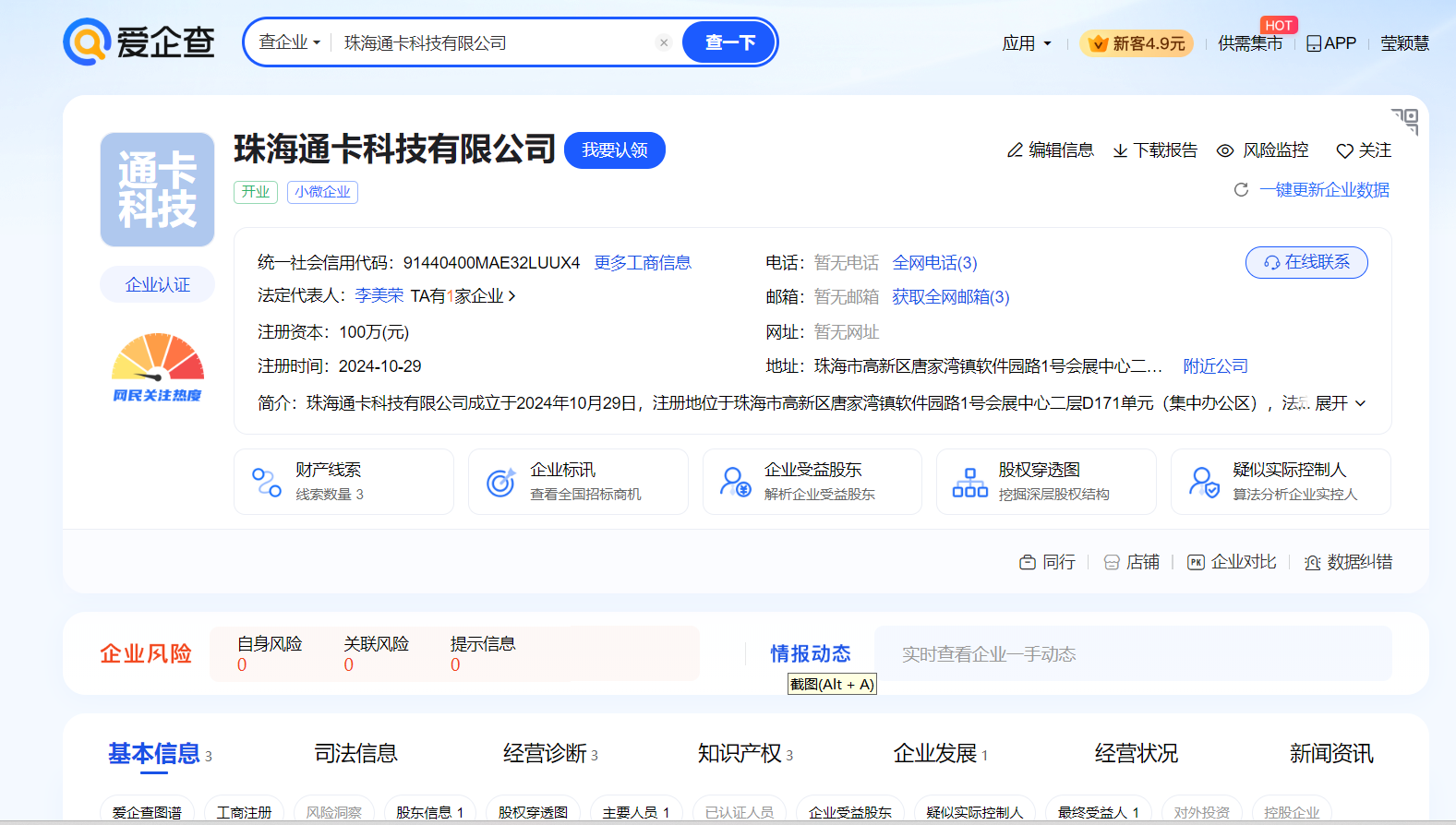Open the 股权穿透图 hierarchy icon
Viewport: 1456px width, 825px height.
click(969, 482)
